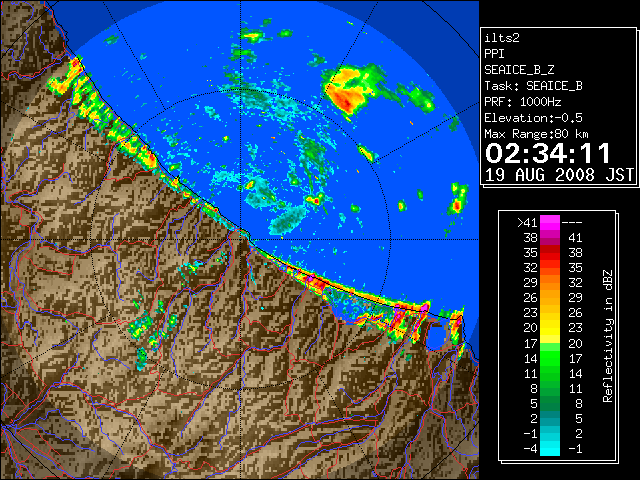
Task: Click the '-4' legend label
Action: point(530,449)
